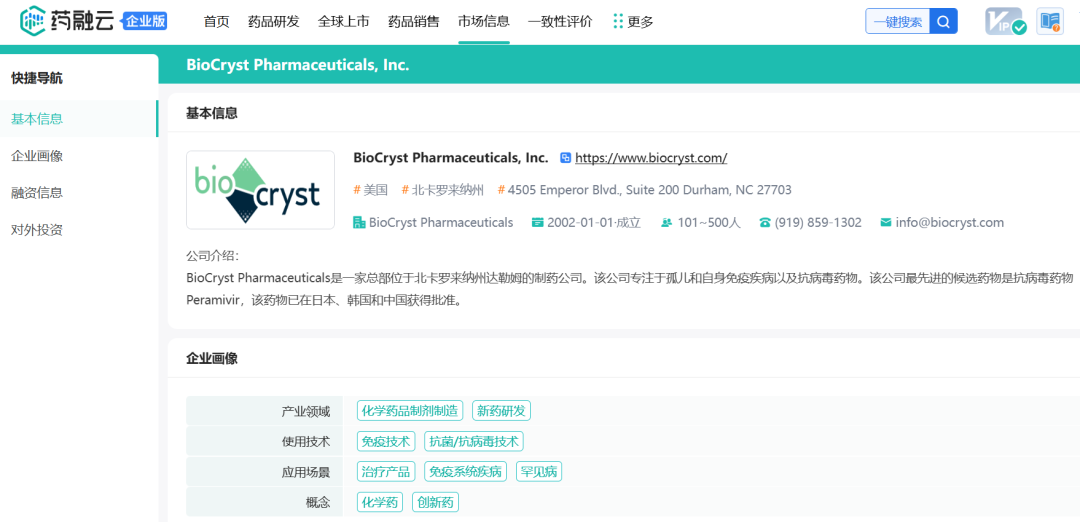This screenshot has height=522, width=1080.
Task: Click the 免疫技术 technology tag
Action: (386, 442)
